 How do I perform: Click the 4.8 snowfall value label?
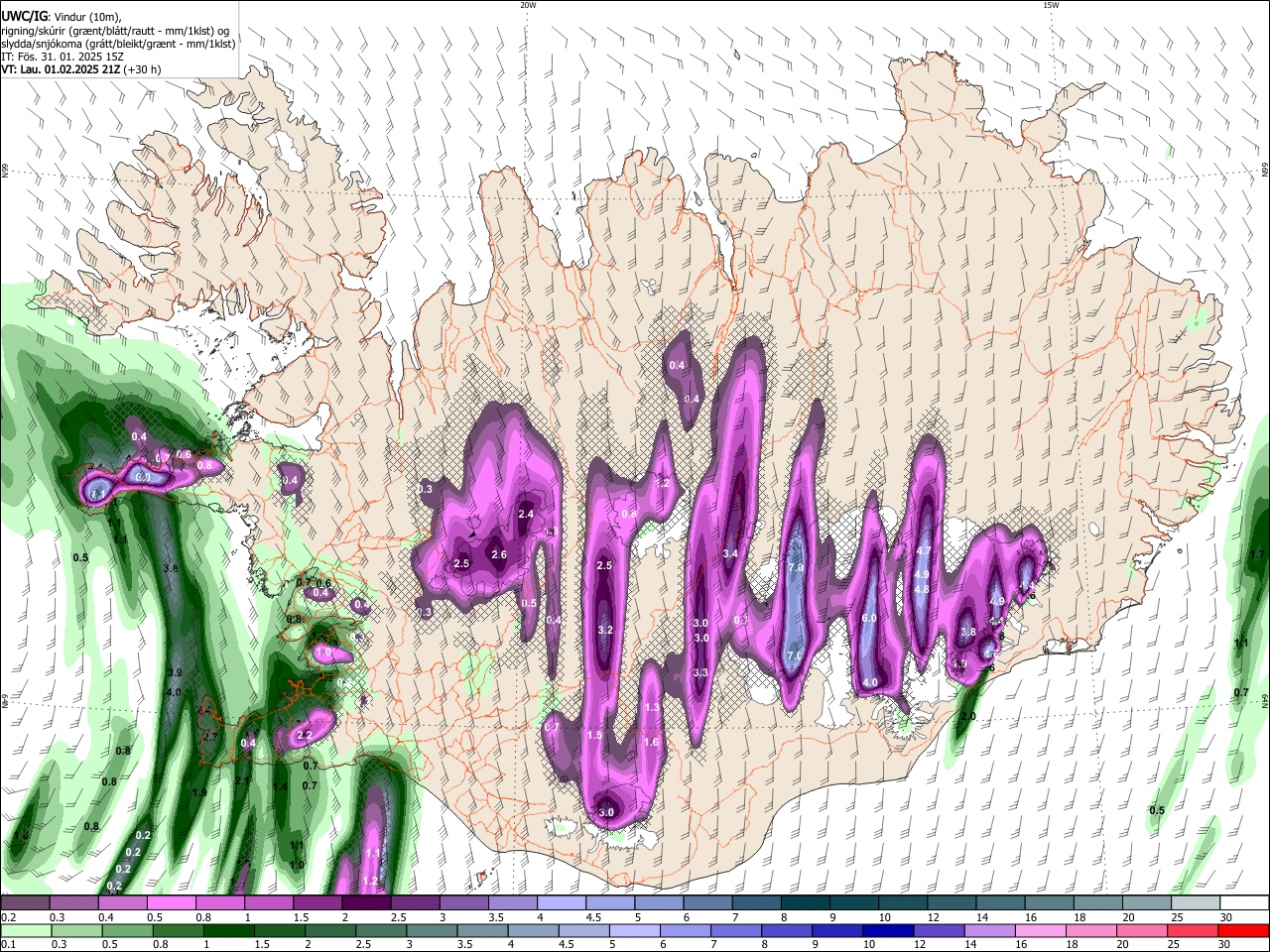click(922, 589)
